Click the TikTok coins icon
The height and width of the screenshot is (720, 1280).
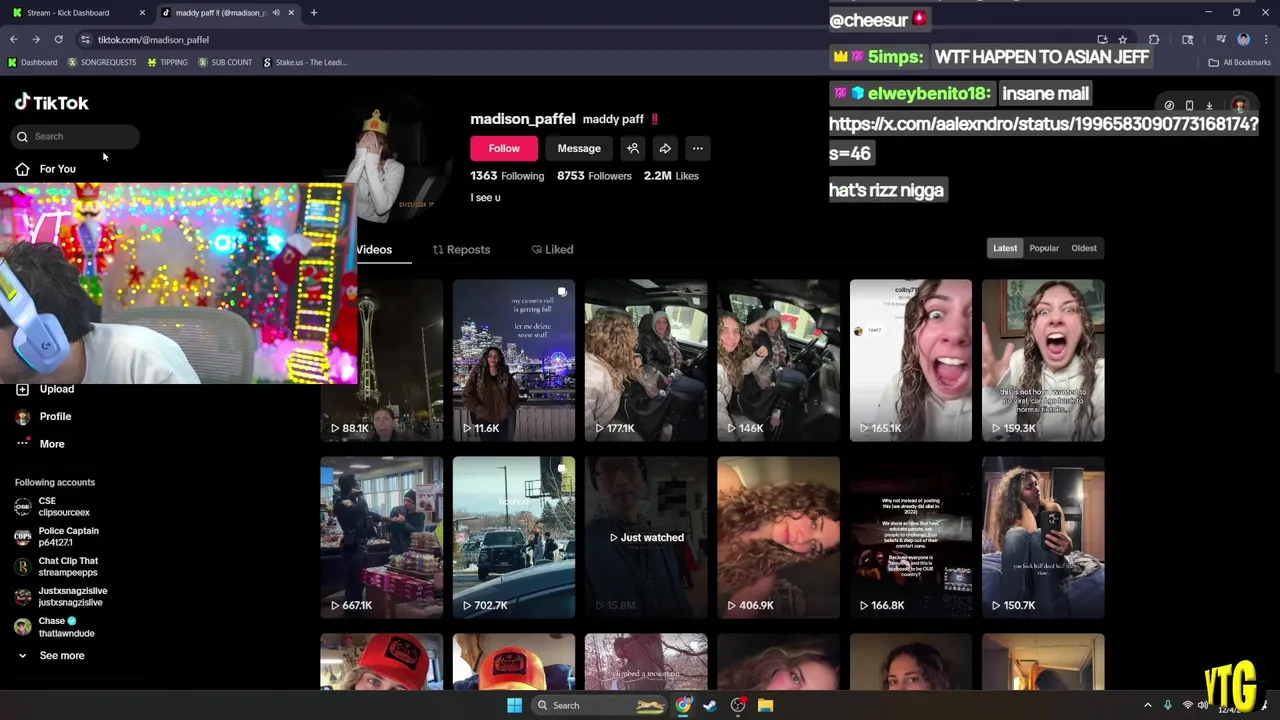[1169, 105]
